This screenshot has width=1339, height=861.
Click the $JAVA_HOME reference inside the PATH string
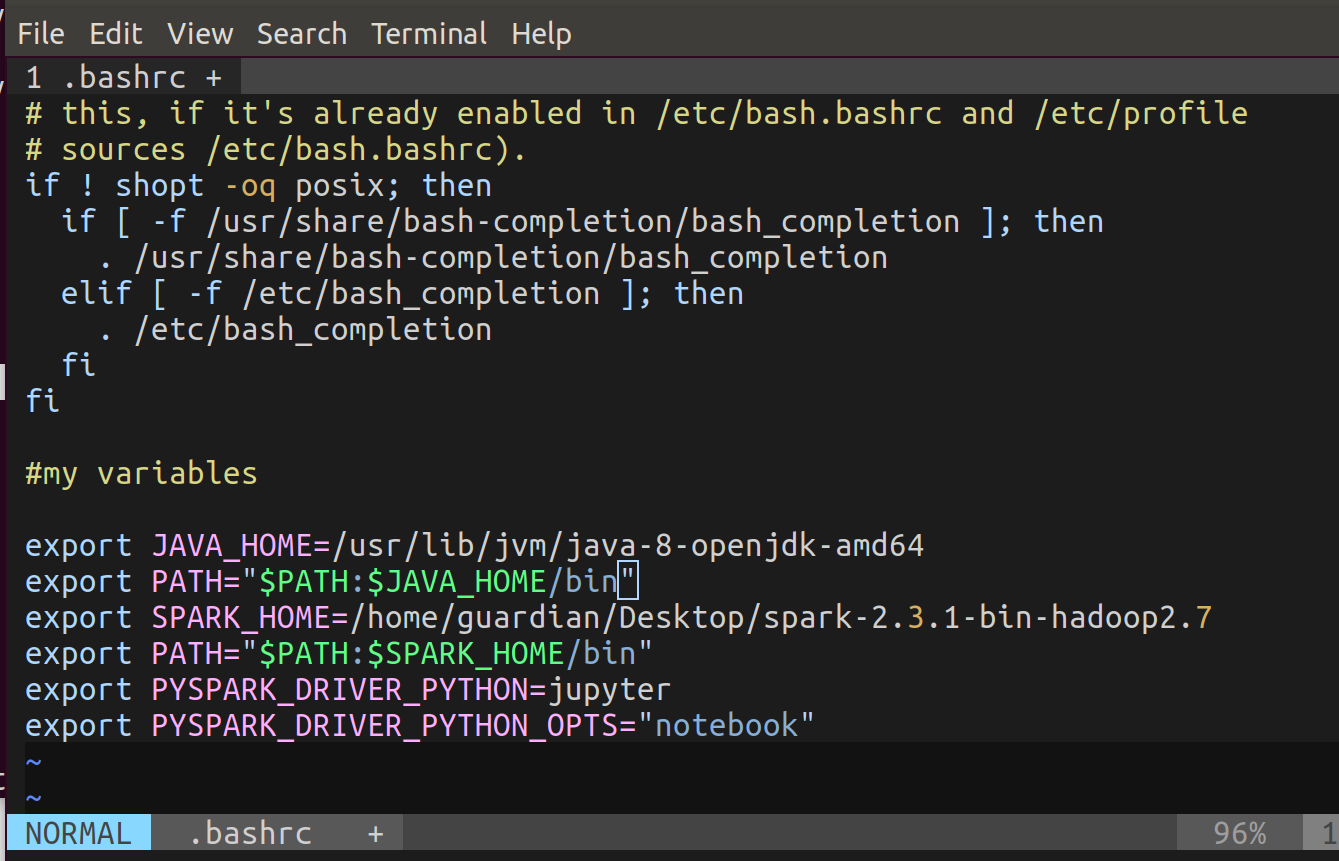(x=457, y=582)
